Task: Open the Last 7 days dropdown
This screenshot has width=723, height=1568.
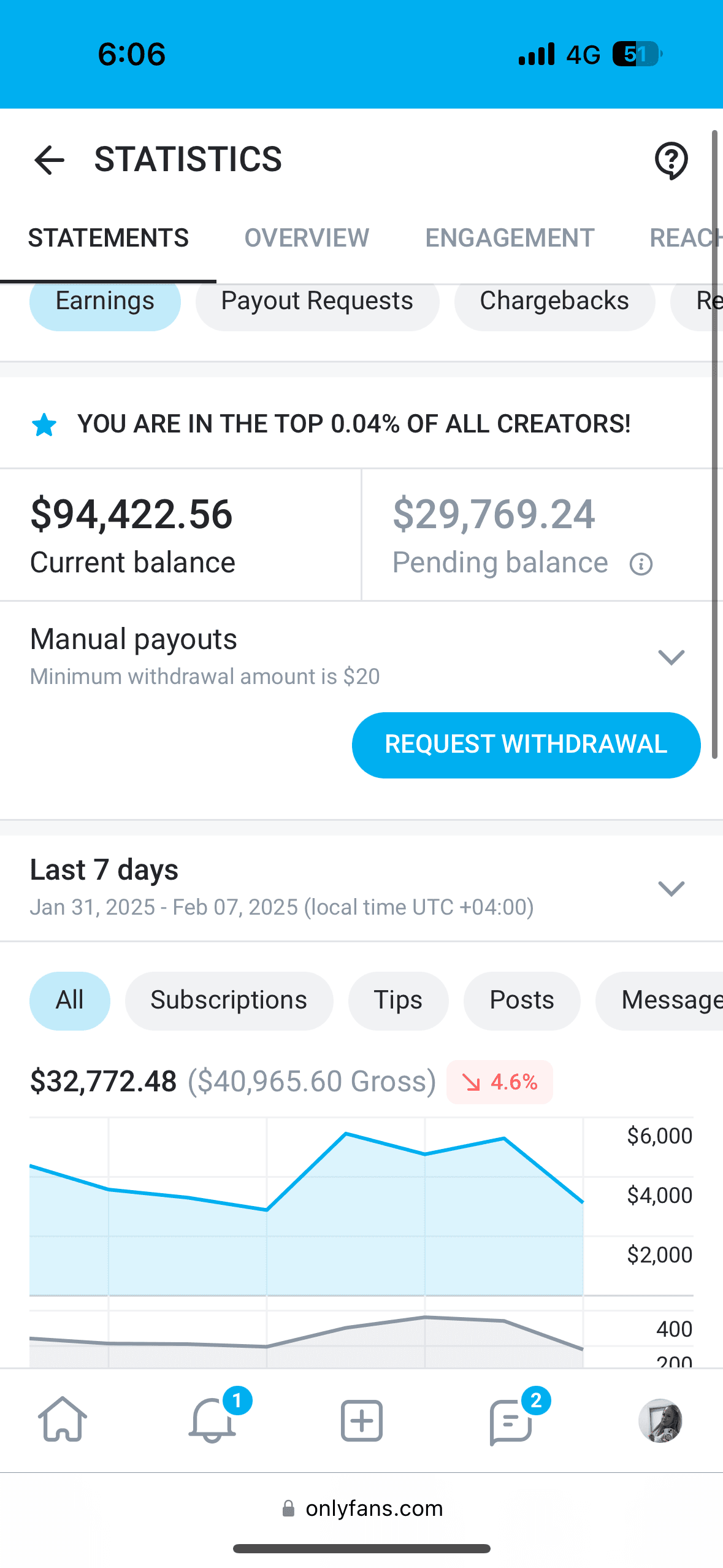Action: [x=671, y=888]
